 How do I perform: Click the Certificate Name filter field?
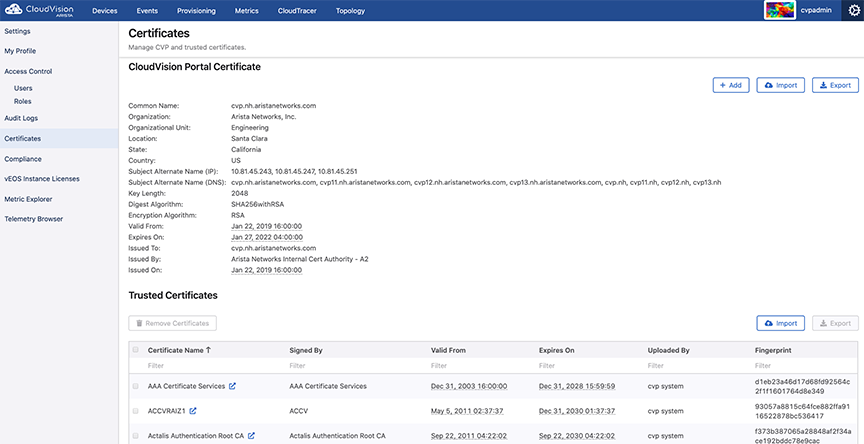point(215,366)
